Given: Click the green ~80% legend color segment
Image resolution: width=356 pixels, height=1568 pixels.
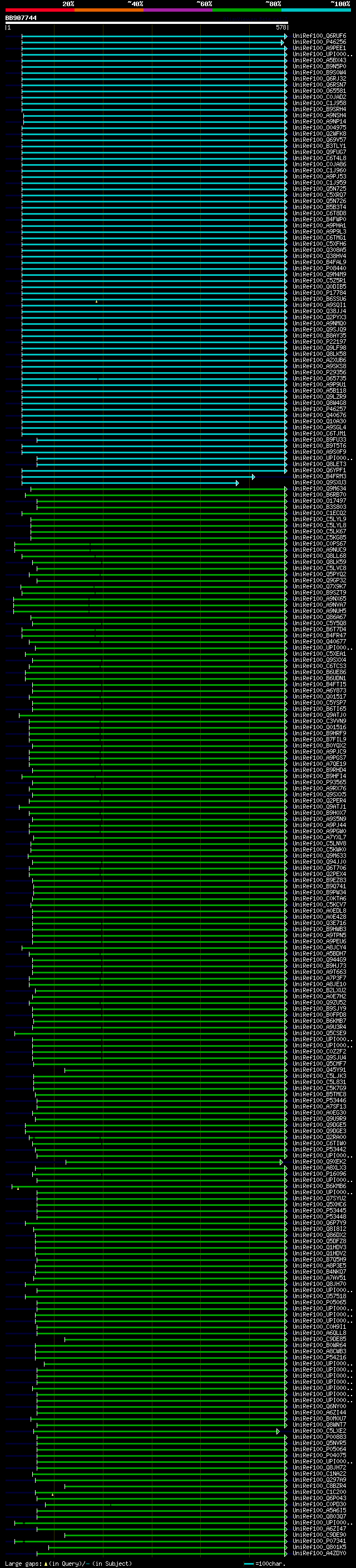Looking at the screenshot, I should point(247,10).
